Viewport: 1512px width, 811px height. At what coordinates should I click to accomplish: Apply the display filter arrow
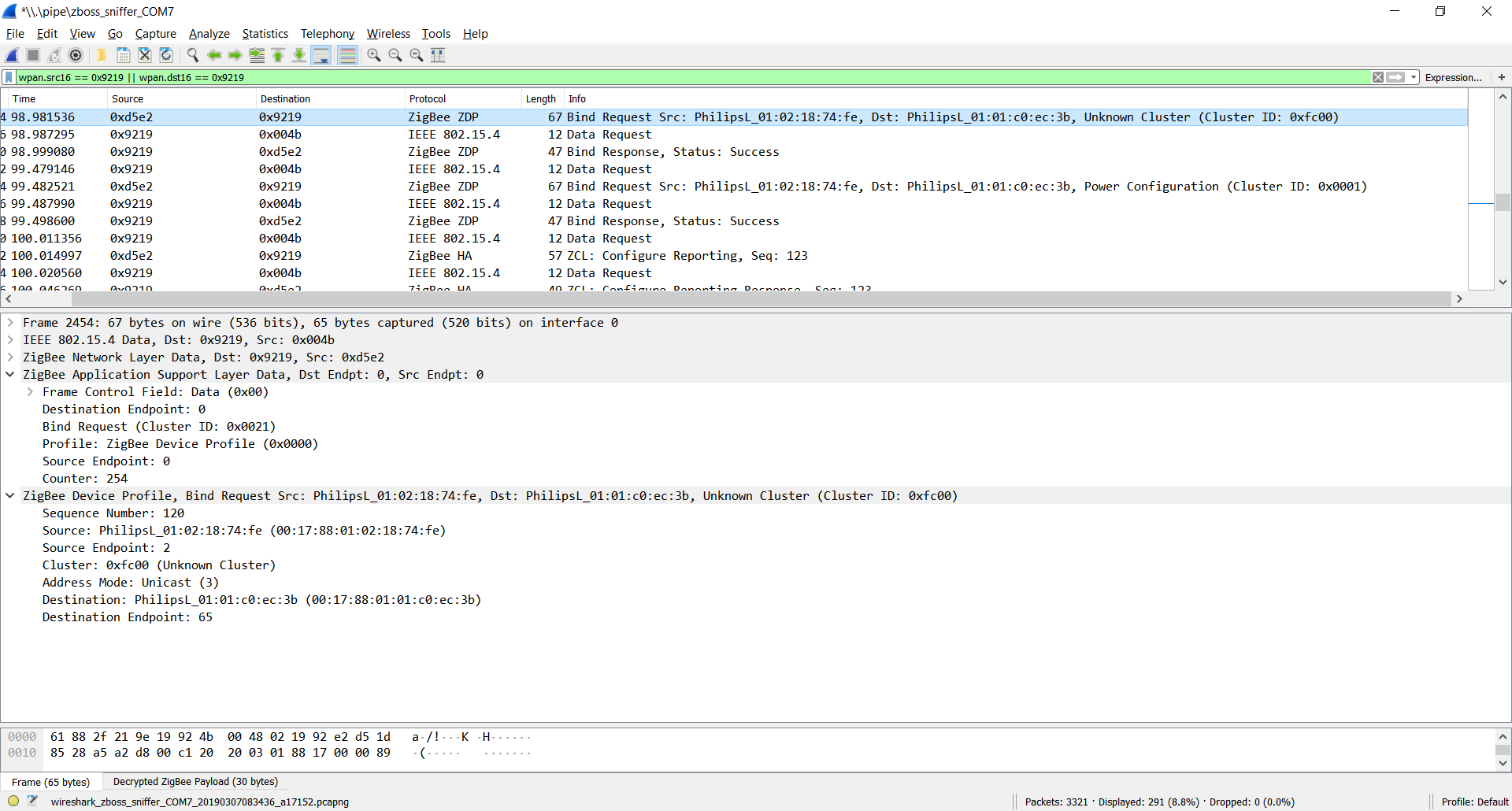tap(1395, 77)
